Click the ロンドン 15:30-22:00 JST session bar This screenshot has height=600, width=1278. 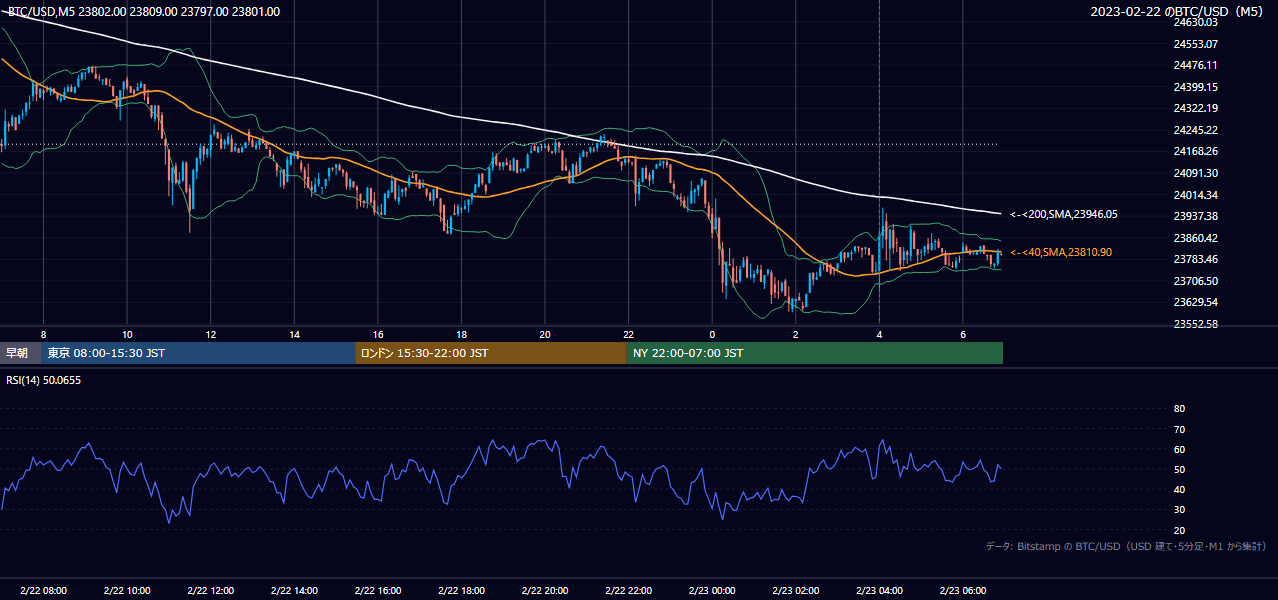tap(491, 353)
